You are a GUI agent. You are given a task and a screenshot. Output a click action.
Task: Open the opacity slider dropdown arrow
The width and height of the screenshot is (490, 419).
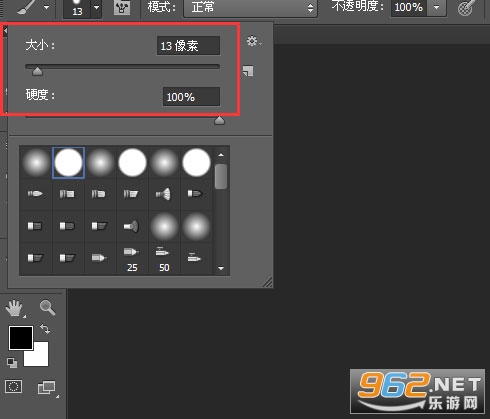point(437,7)
